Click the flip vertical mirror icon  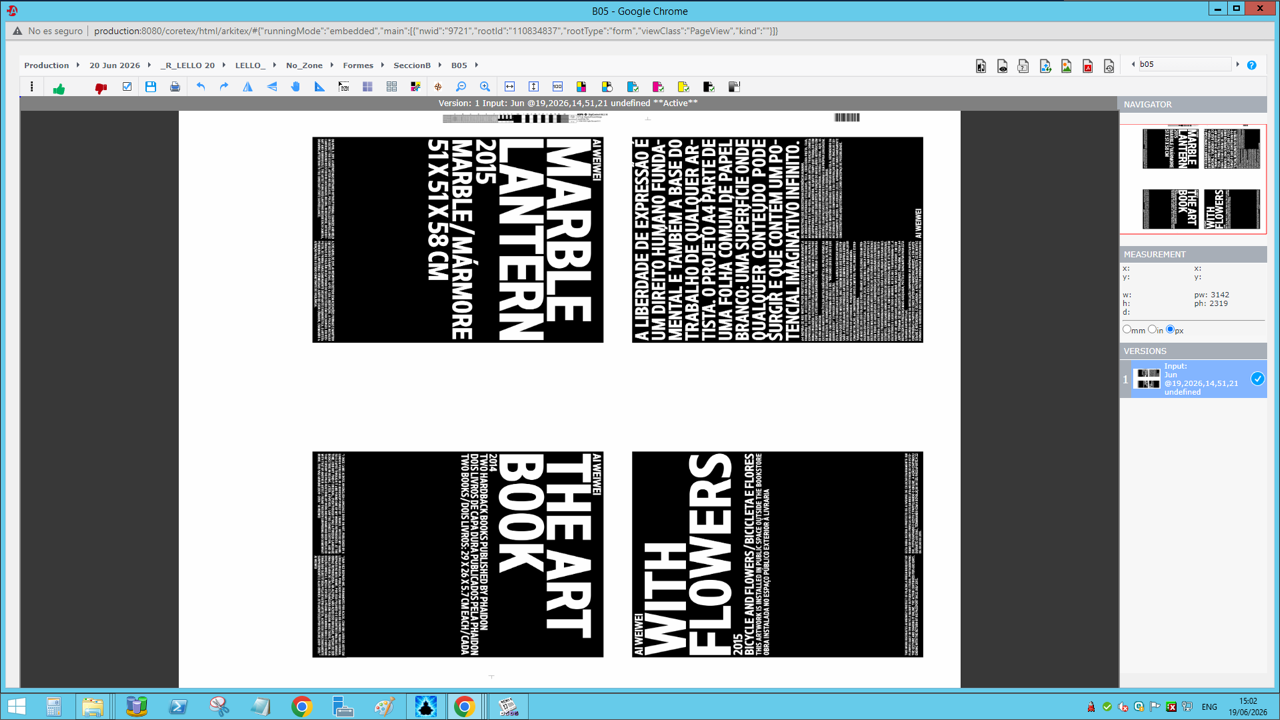[x=272, y=87]
